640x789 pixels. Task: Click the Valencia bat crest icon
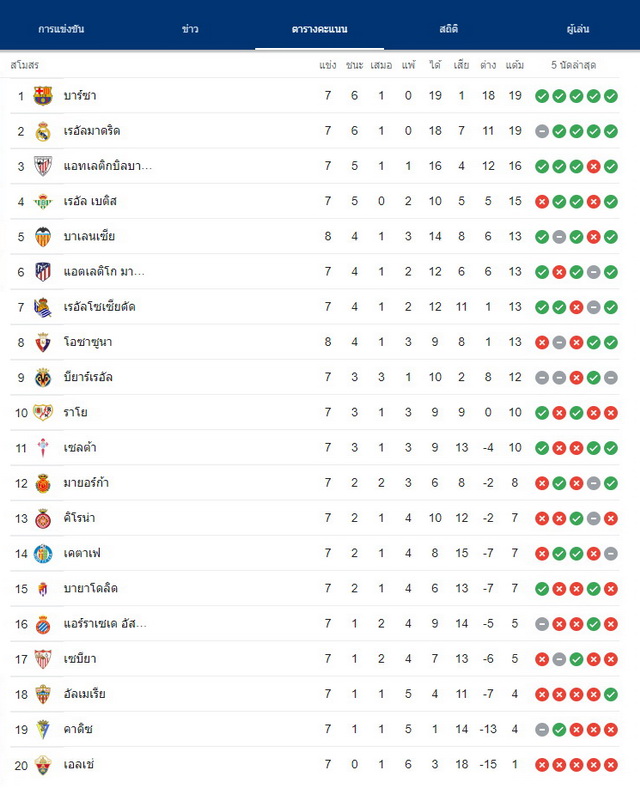pyautogui.click(x=43, y=236)
